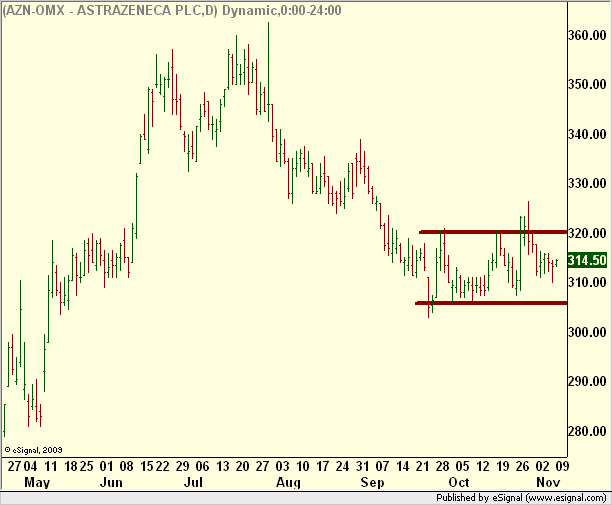Viewport: 612px width, 505px height.
Task: Click the date label 17 in August
Action: tap(323, 466)
